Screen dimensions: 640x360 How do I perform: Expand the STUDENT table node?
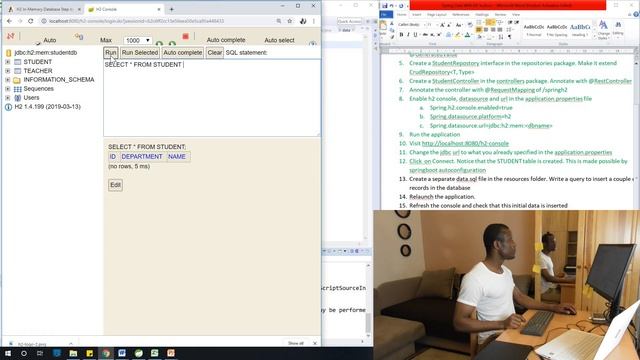(8, 62)
